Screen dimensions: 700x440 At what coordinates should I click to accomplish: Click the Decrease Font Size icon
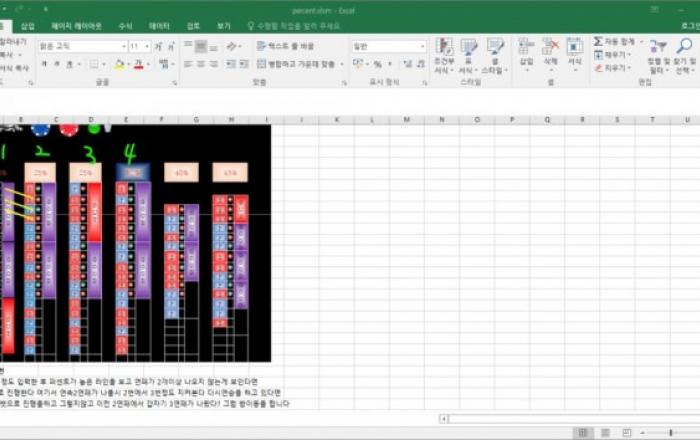(171, 46)
